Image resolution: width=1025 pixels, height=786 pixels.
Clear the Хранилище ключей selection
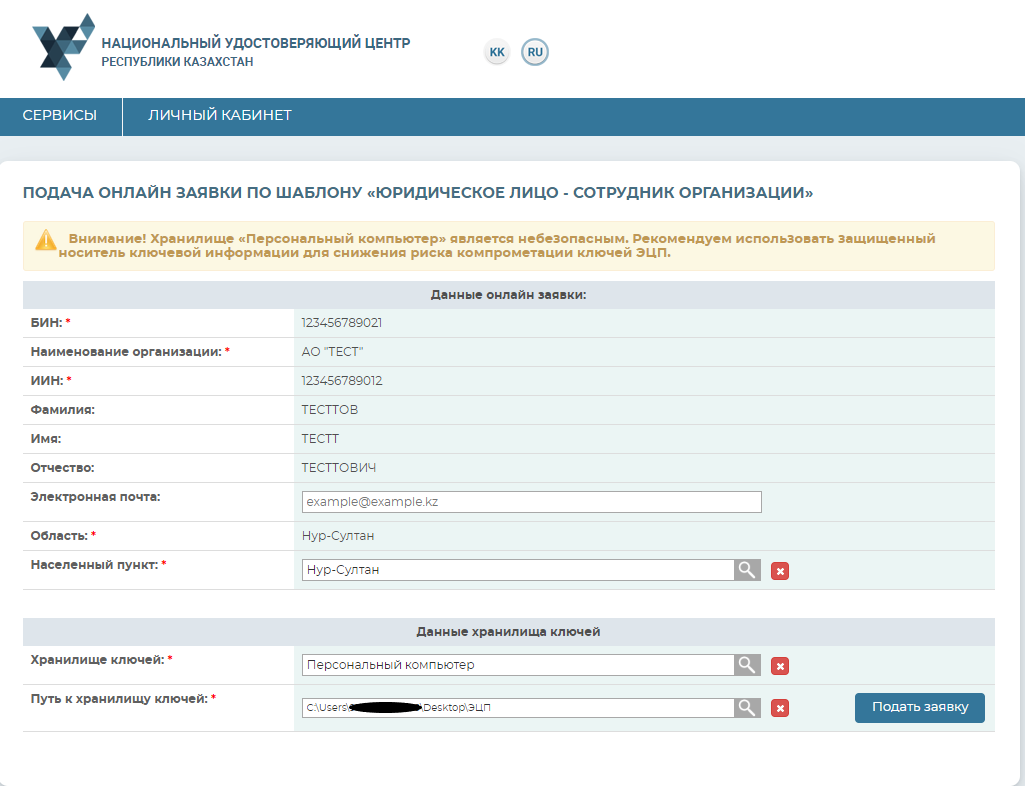pos(781,666)
